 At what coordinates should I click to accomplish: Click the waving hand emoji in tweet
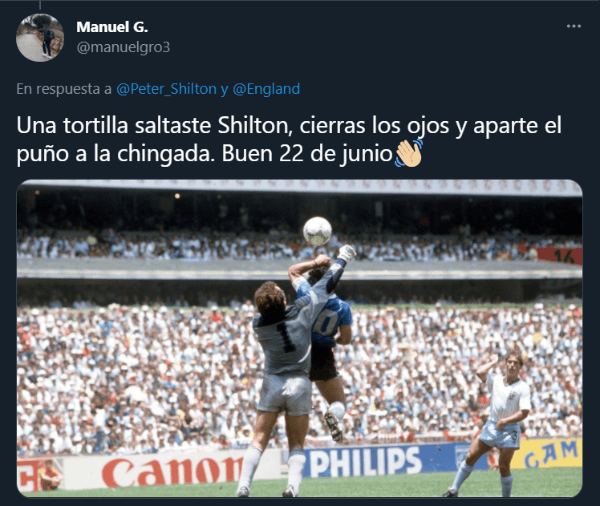click(409, 153)
